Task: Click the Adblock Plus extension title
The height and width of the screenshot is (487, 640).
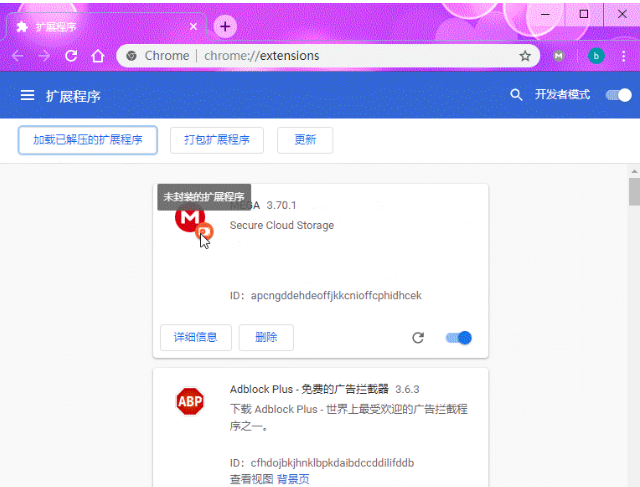Action: point(309,389)
